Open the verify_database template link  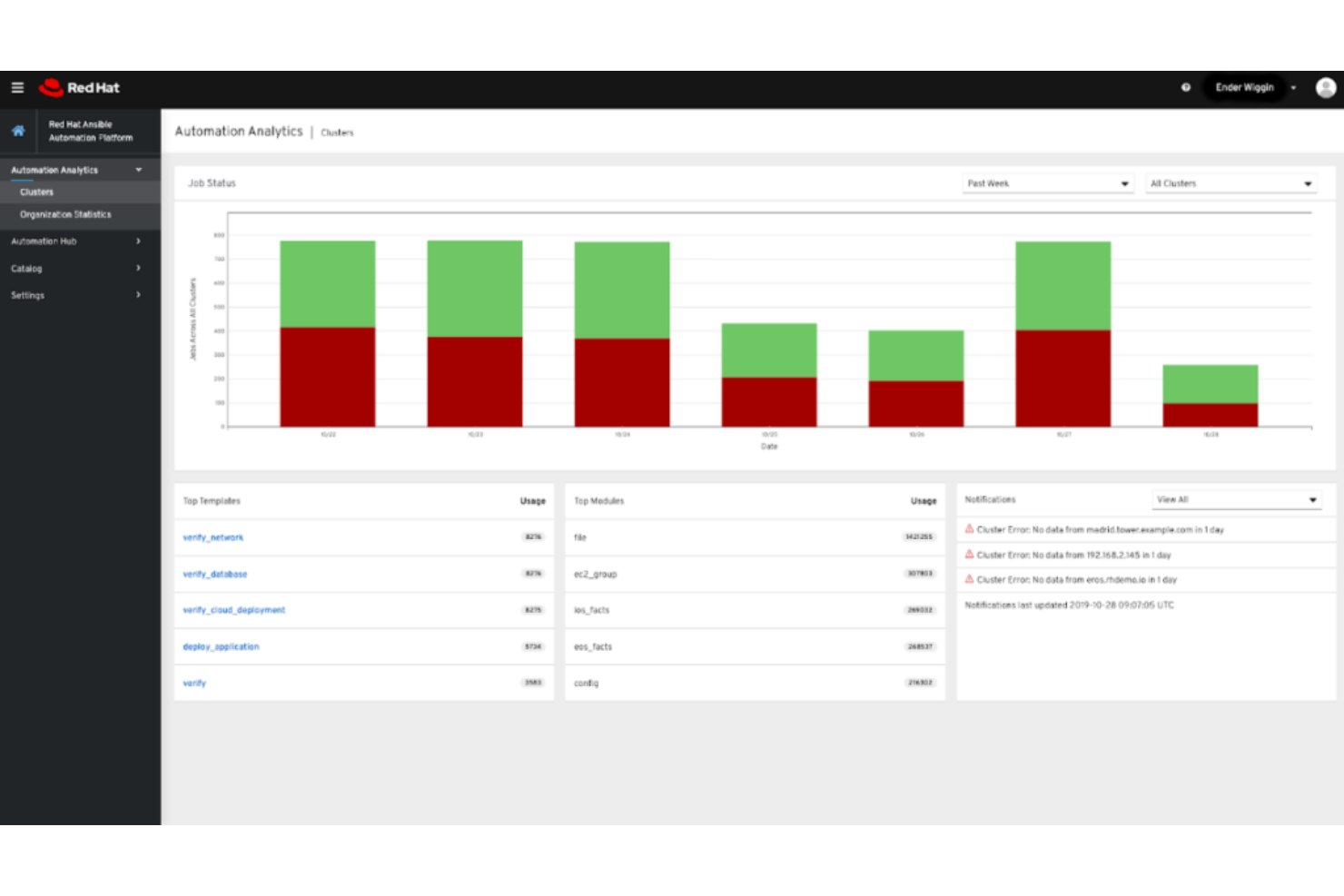215,574
